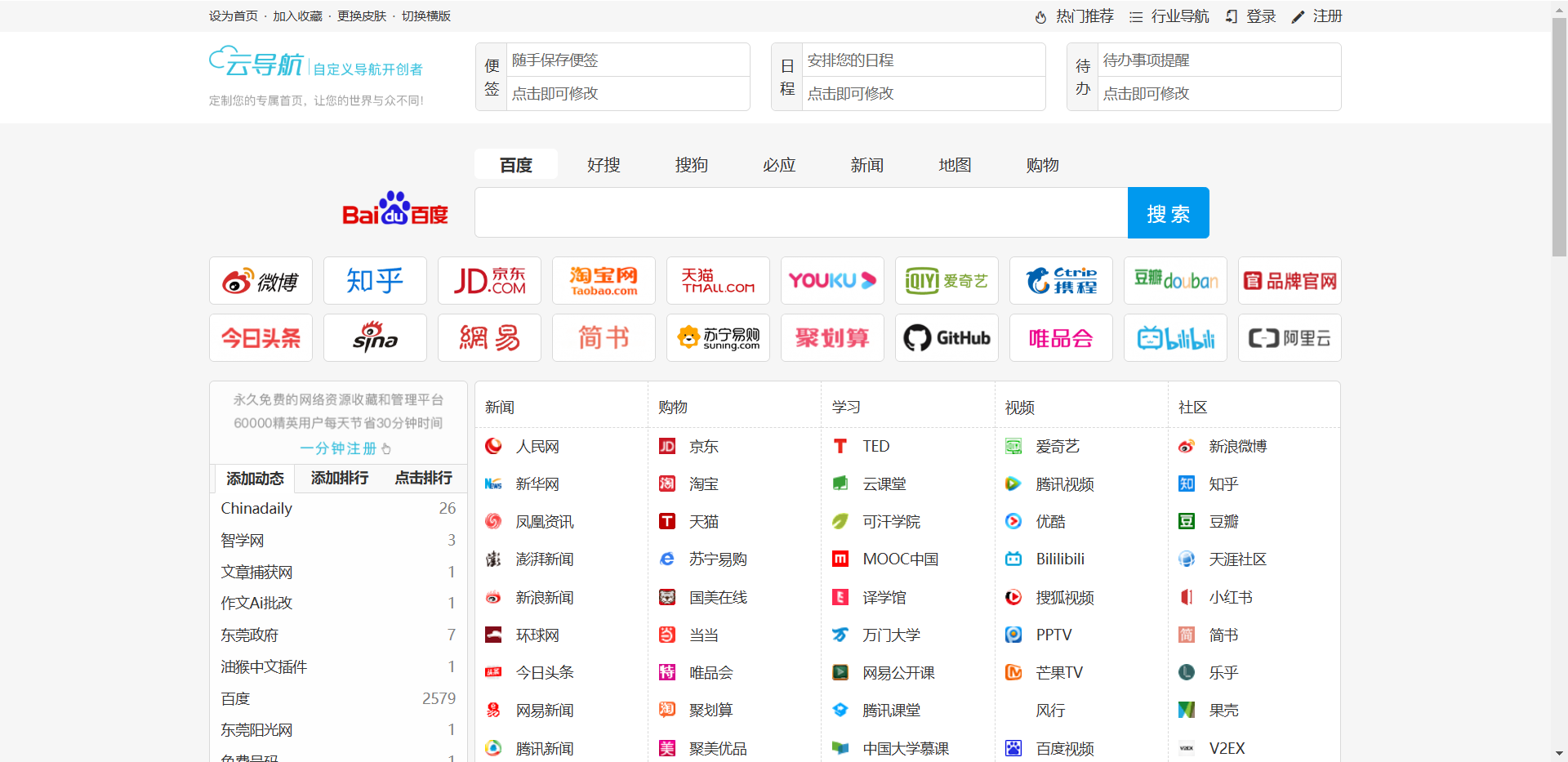Click the bilibili icon
Screen dimensions: 1568x762
tap(1174, 337)
